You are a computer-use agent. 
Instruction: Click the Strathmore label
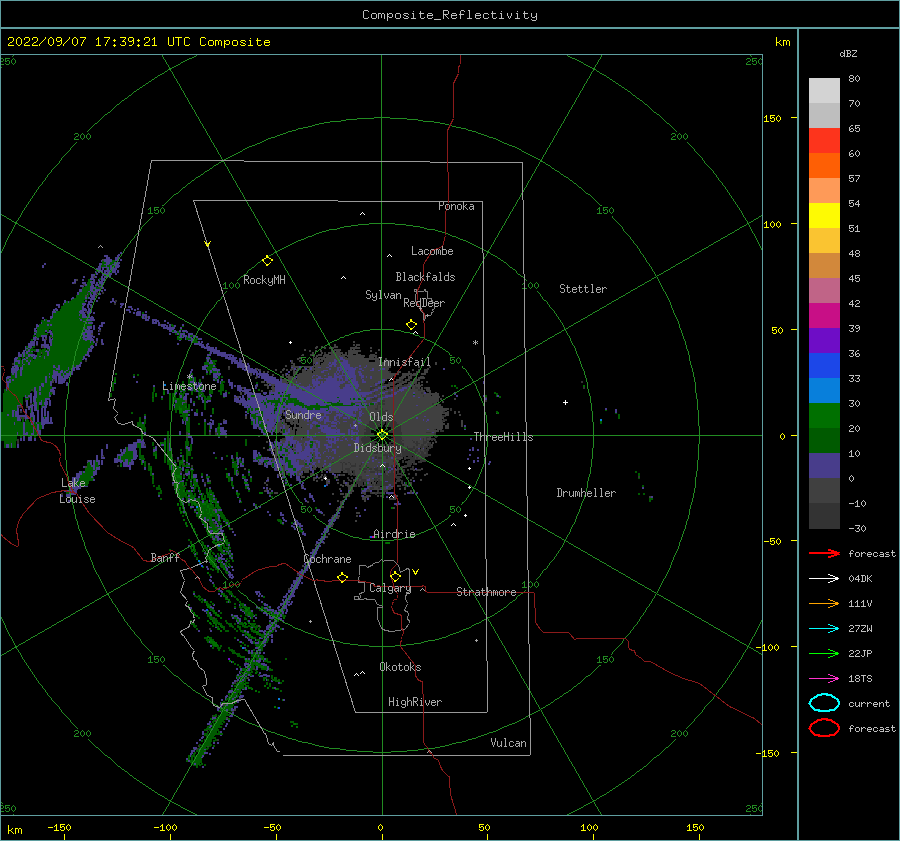coord(486,592)
